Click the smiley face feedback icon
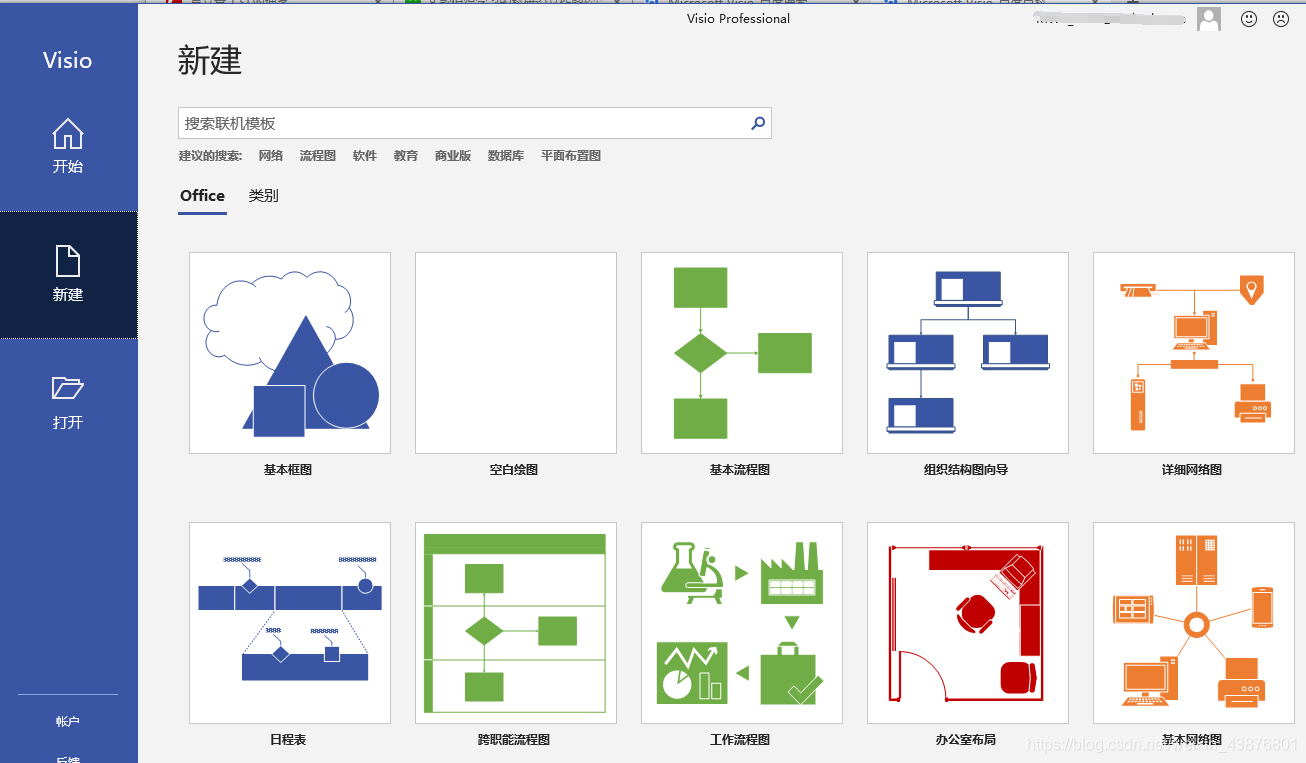 click(1249, 19)
